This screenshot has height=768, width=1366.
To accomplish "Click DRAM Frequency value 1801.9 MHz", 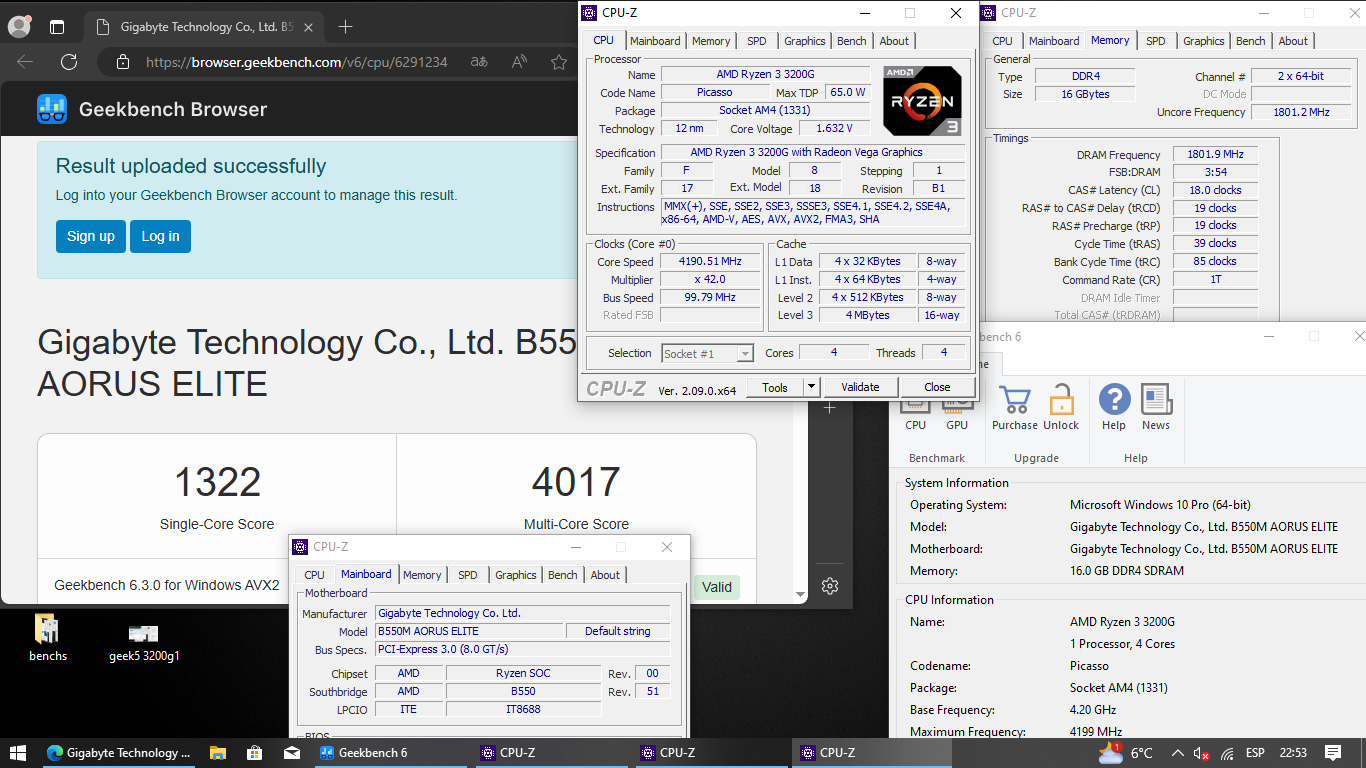I will click(x=1216, y=155).
